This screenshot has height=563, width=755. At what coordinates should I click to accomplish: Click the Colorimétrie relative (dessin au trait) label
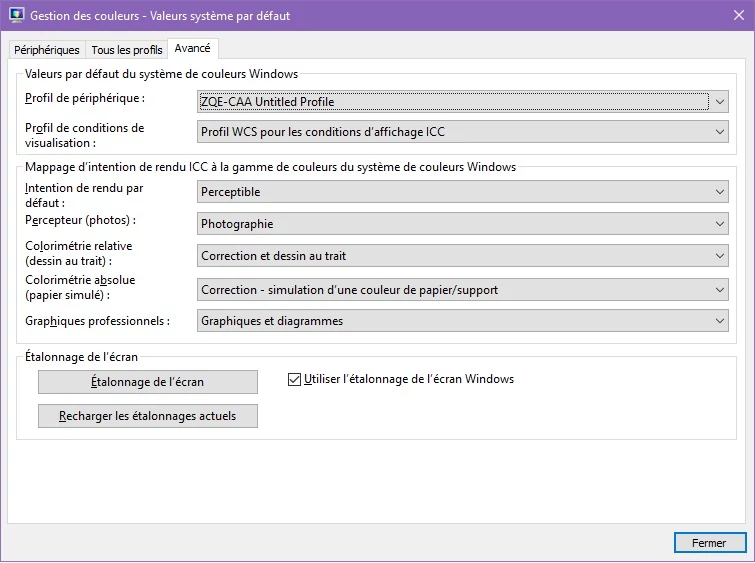pyautogui.click(x=78, y=253)
